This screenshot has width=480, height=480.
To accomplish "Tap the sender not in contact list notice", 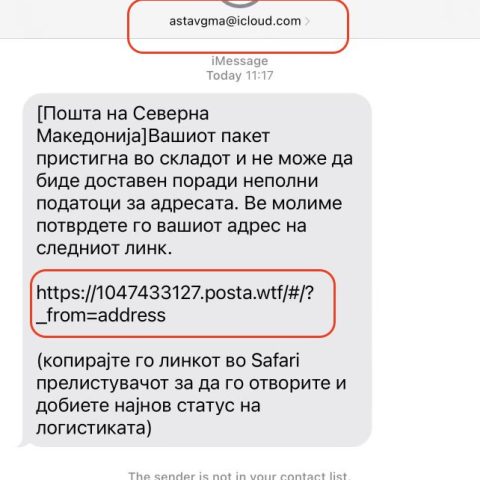I will pos(240,476).
